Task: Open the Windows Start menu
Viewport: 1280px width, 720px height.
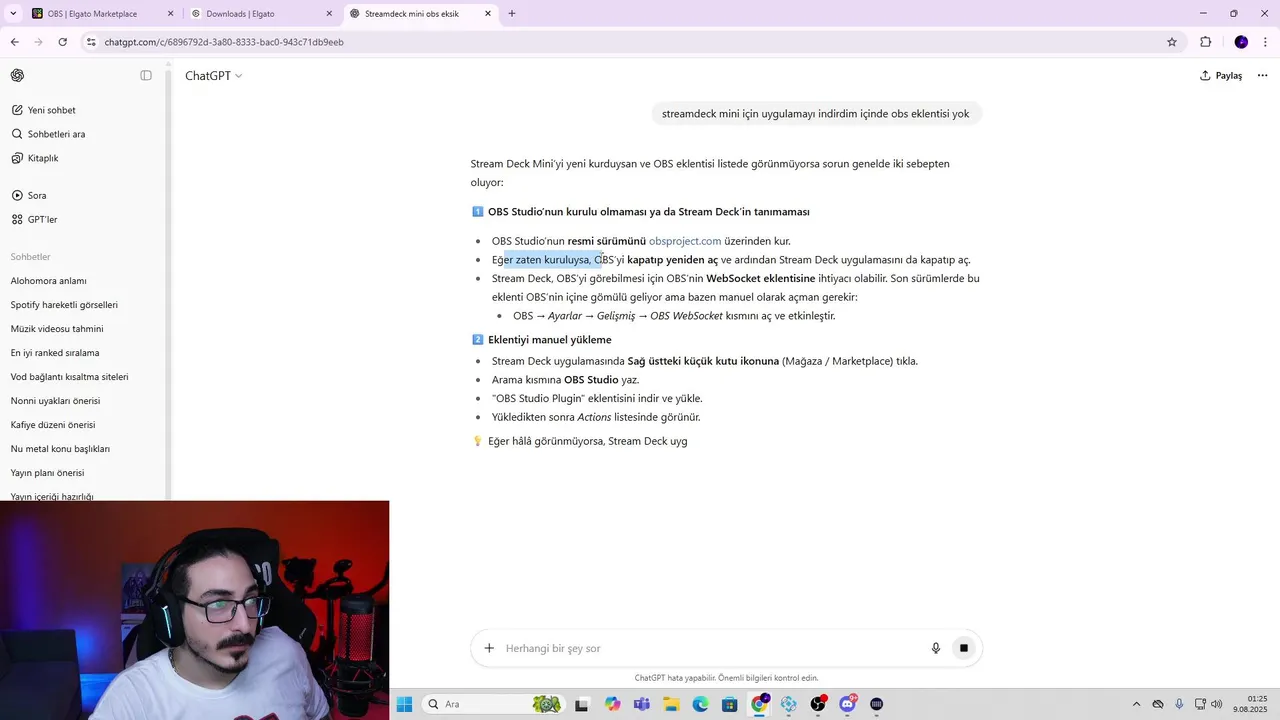Action: [404, 704]
